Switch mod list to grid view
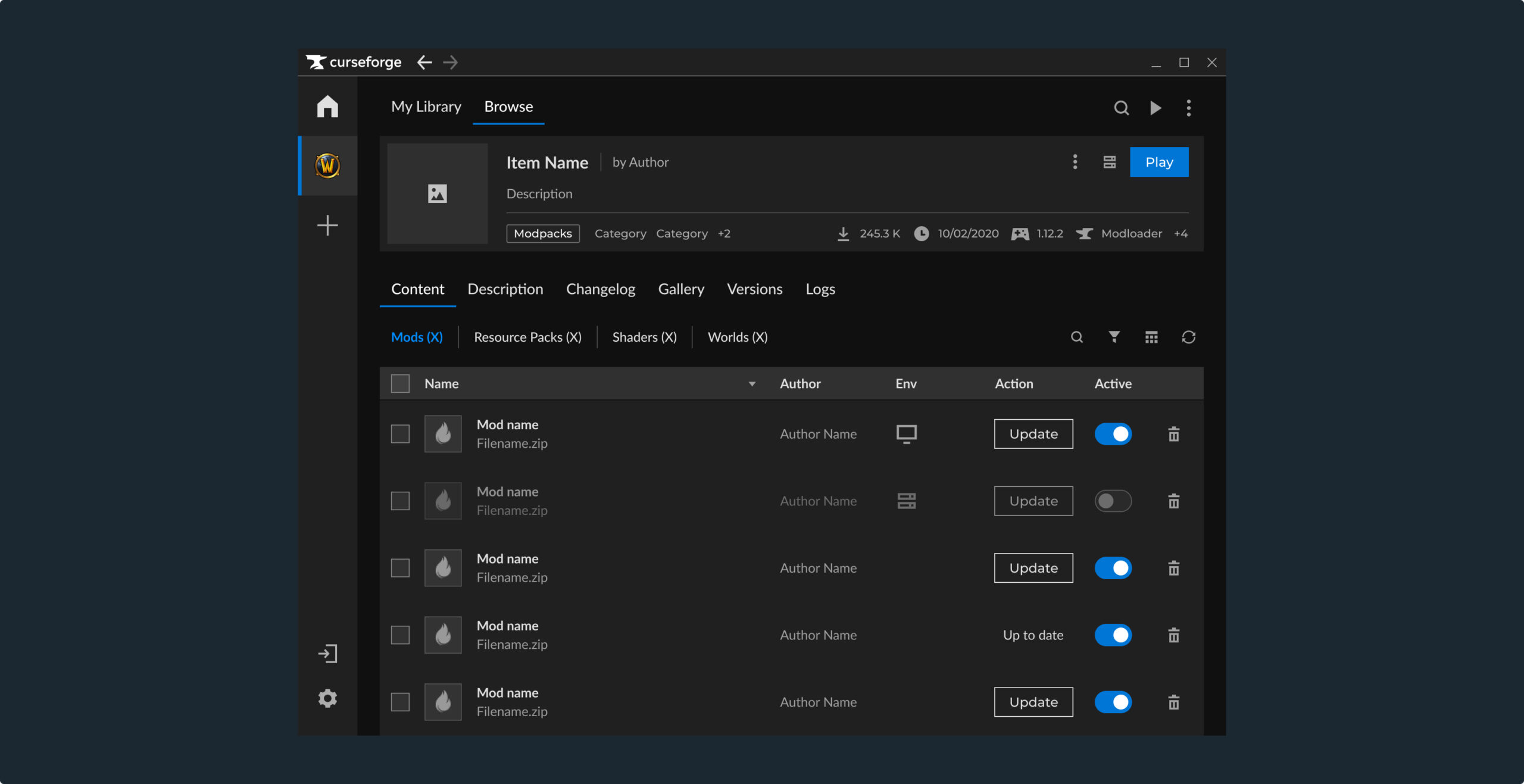Viewport: 1524px width, 784px height. [1151, 337]
